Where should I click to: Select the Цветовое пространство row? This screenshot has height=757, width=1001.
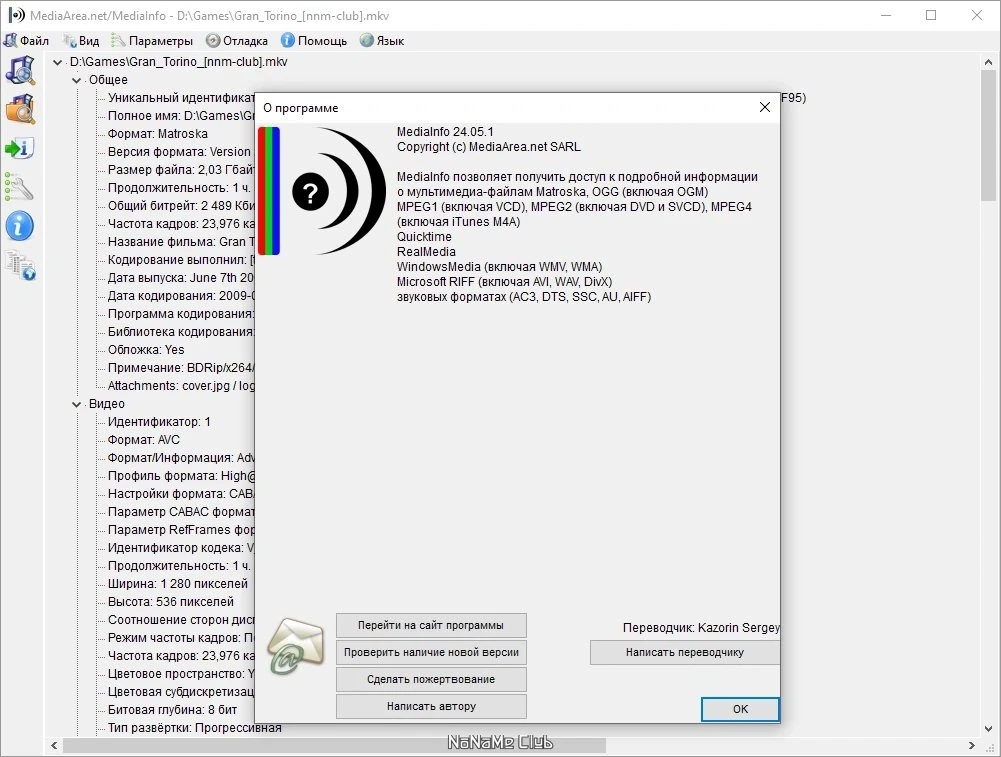181,674
